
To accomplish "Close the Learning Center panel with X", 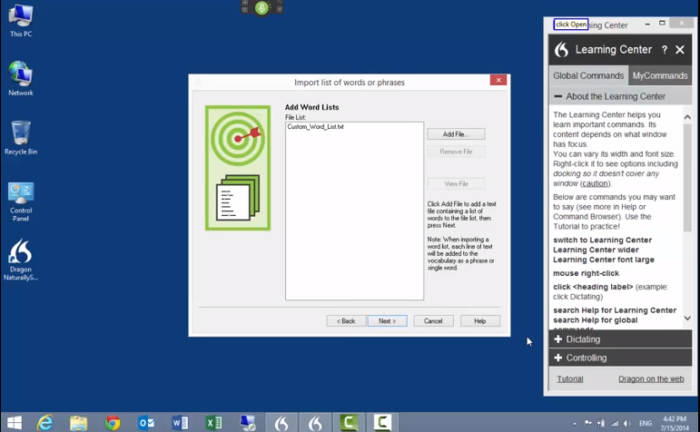I will pos(679,50).
